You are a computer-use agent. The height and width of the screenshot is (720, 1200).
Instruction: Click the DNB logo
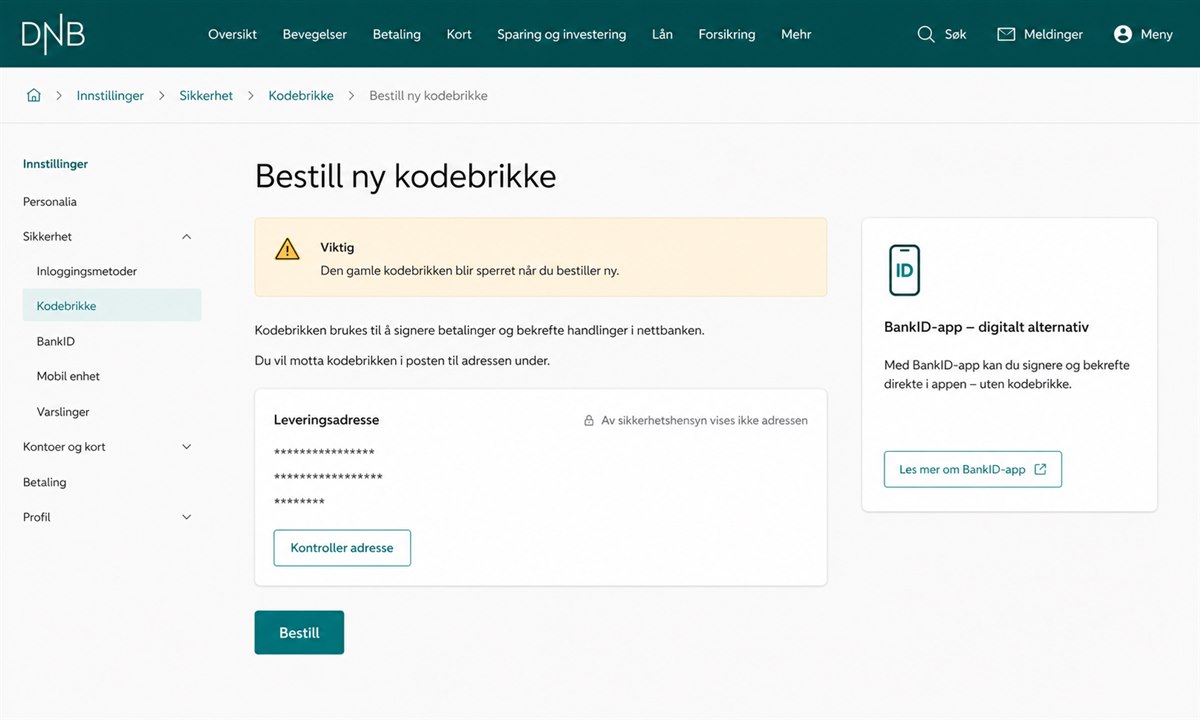(53, 34)
